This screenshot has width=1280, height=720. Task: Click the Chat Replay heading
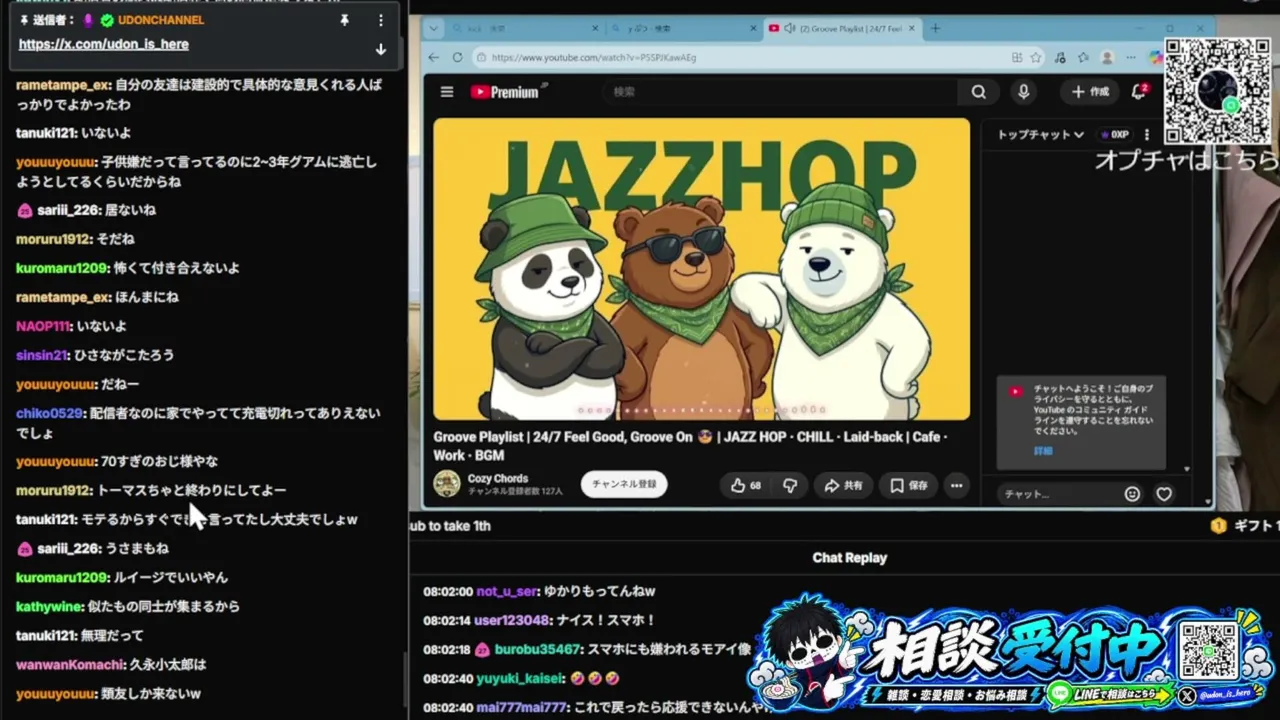click(x=849, y=558)
